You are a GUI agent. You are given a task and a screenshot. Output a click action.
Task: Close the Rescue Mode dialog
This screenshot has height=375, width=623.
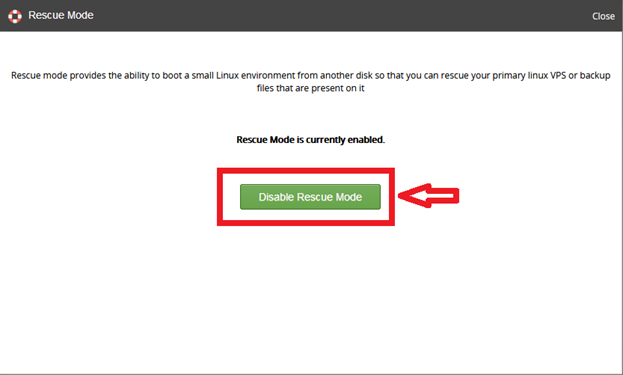[x=603, y=16]
